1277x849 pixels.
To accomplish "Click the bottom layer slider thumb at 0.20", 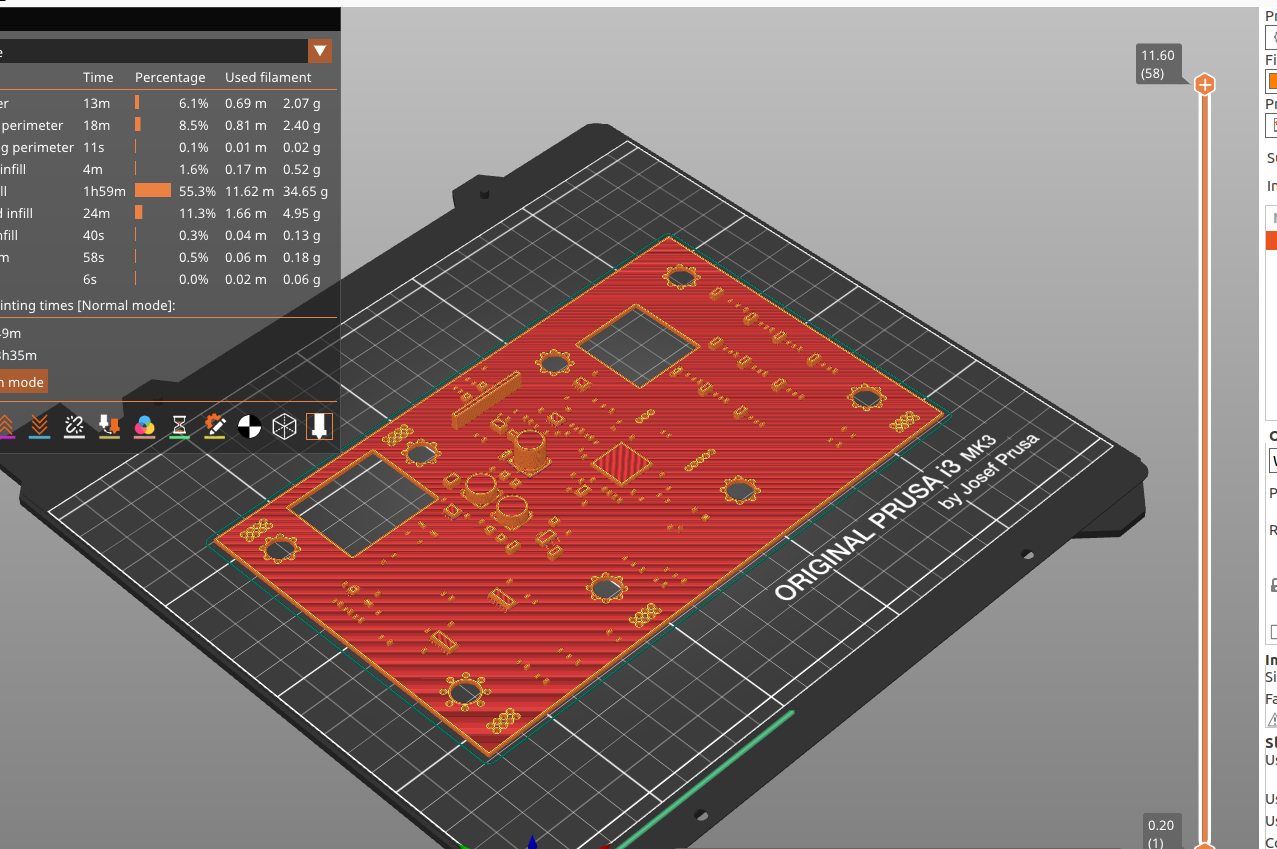I will (x=1205, y=845).
